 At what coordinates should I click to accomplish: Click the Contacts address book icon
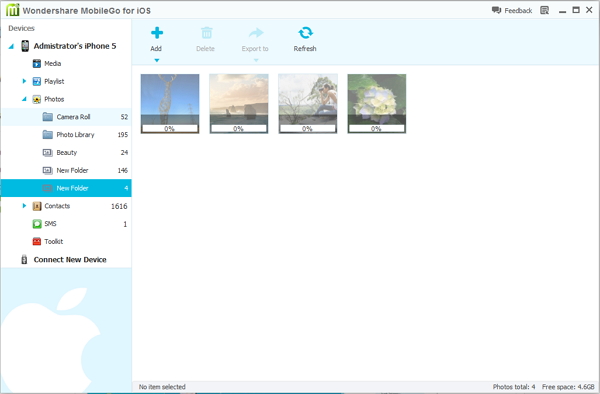(x=37, y=206)
